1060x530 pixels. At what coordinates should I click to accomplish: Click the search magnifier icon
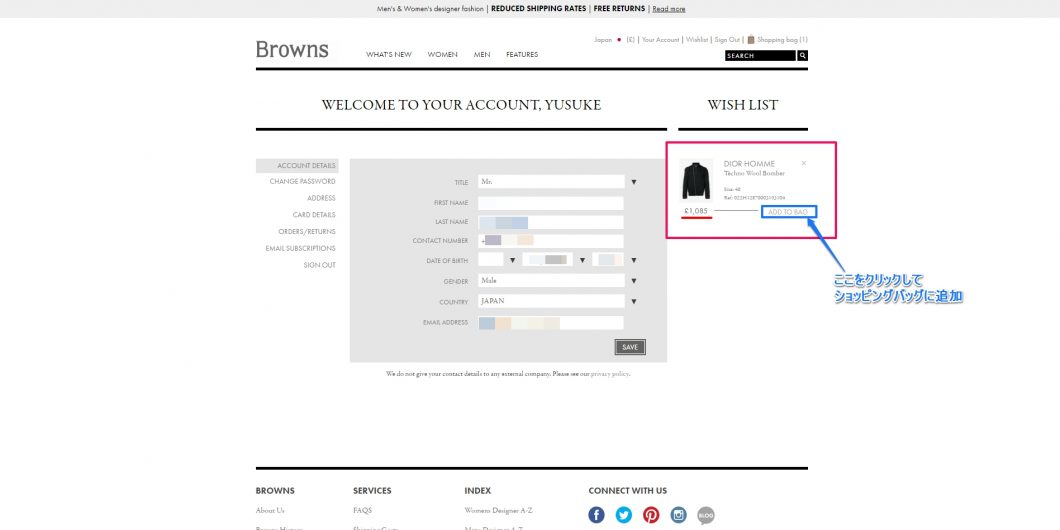[x=802, y=55]
